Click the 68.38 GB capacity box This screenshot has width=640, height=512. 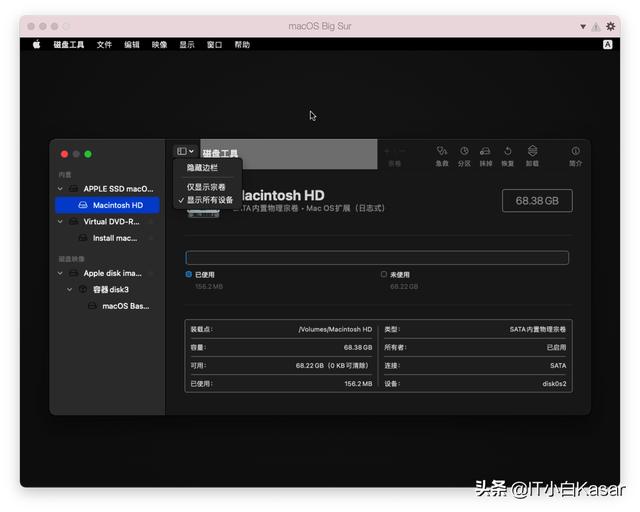[537, 200]
